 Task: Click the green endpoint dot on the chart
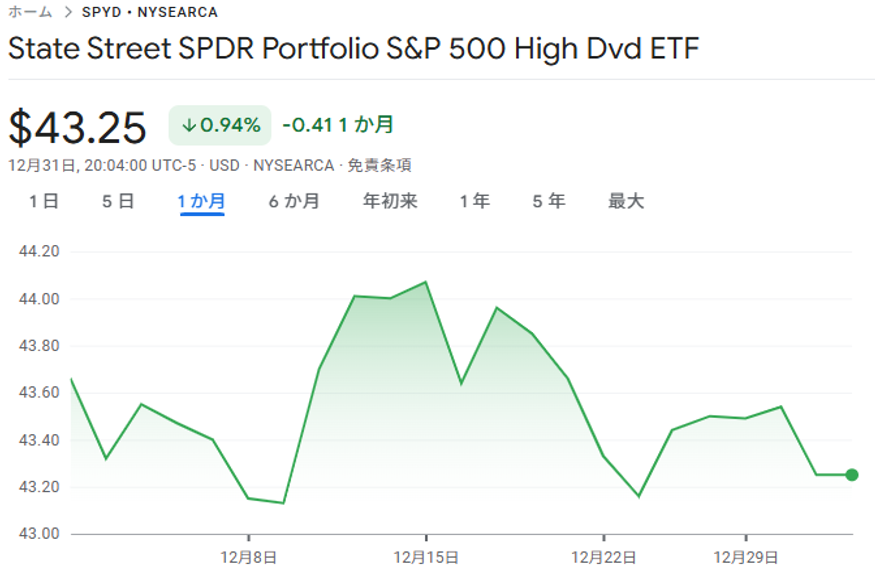[x=852, y=474]
